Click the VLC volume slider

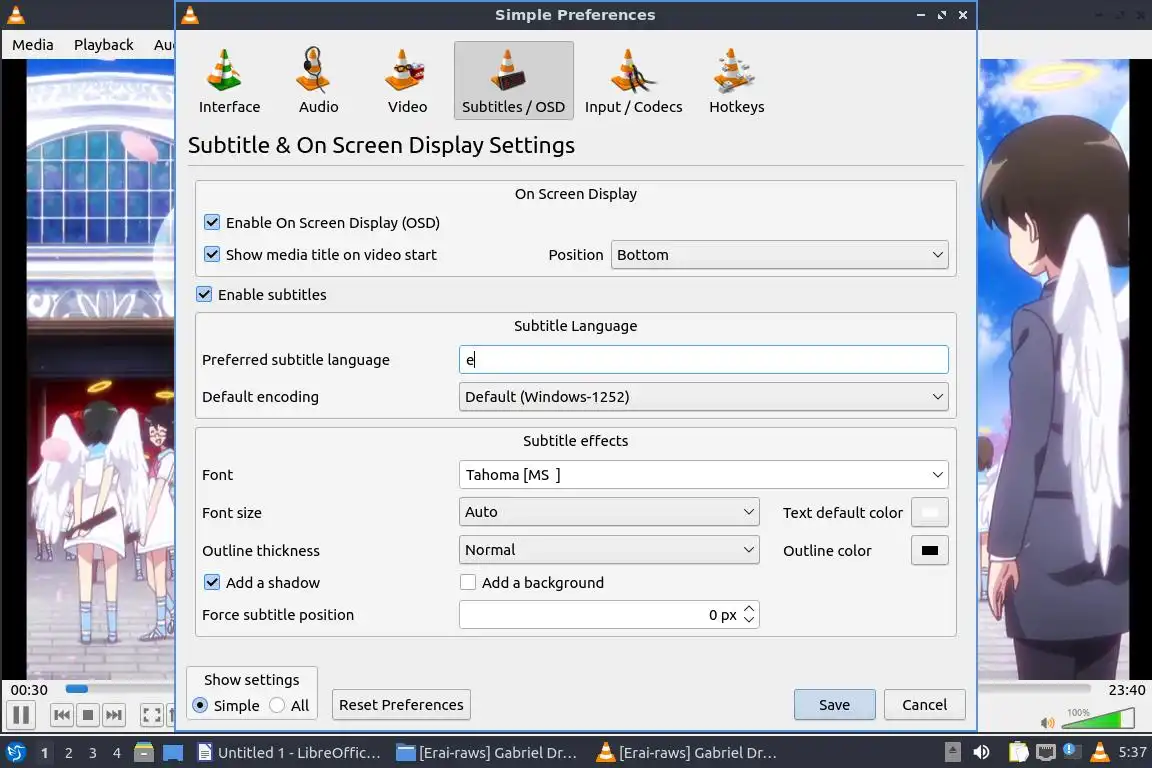1098,719
